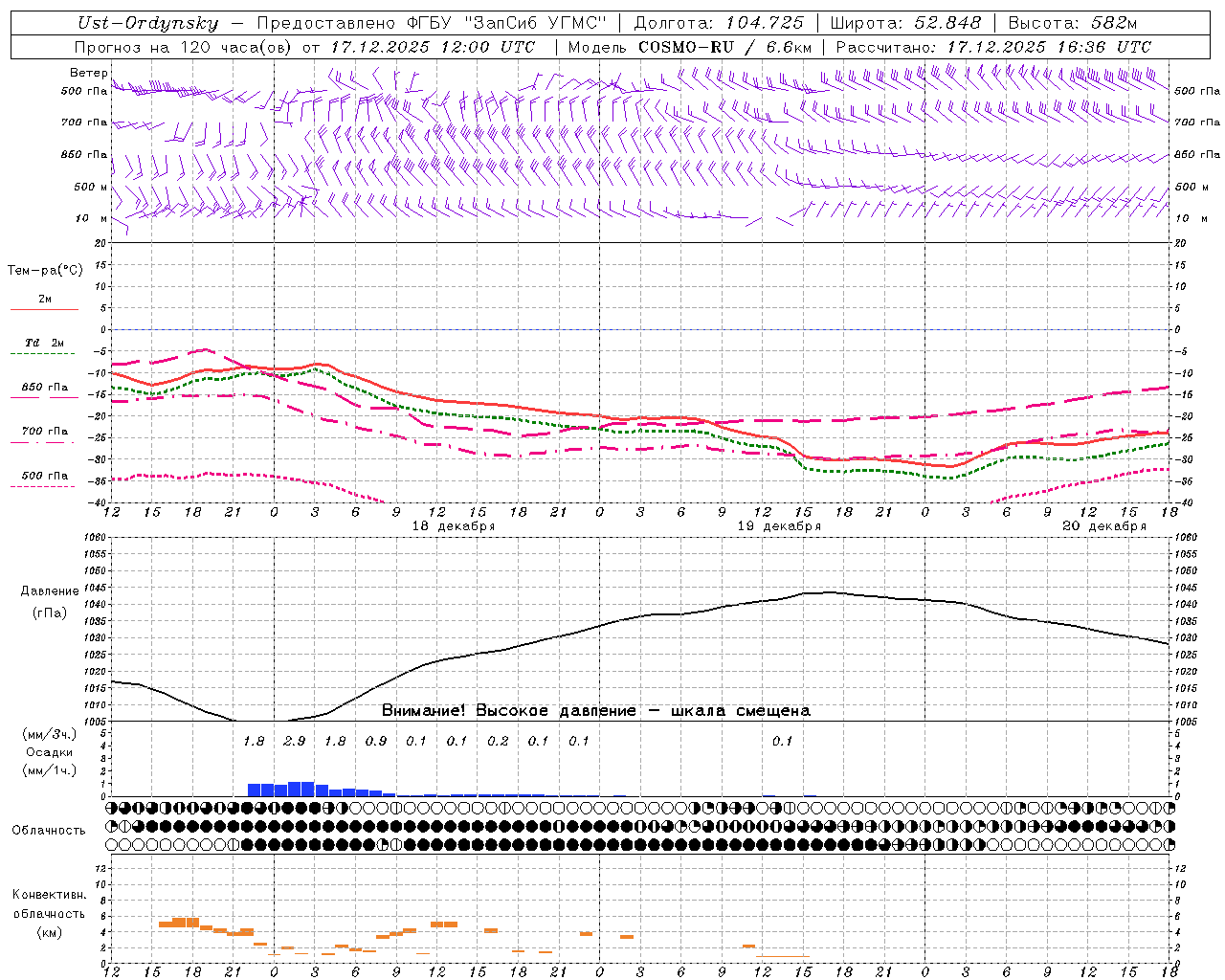Click the '0.2' precipitation value
This screenshot has width=1225, height=980.
pos(498,741)
